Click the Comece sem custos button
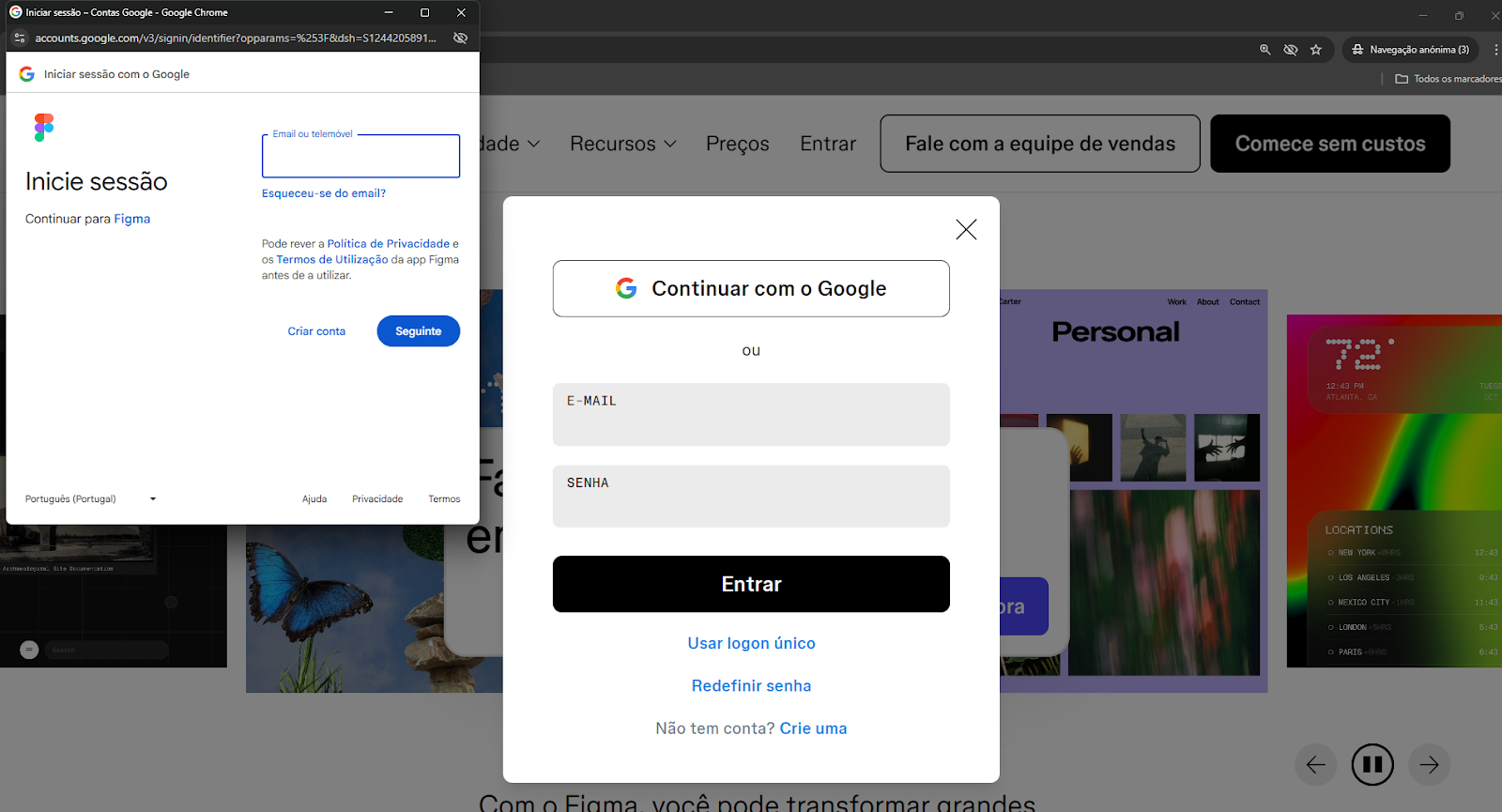1502x812 pixels. (x=1330, y=144)
